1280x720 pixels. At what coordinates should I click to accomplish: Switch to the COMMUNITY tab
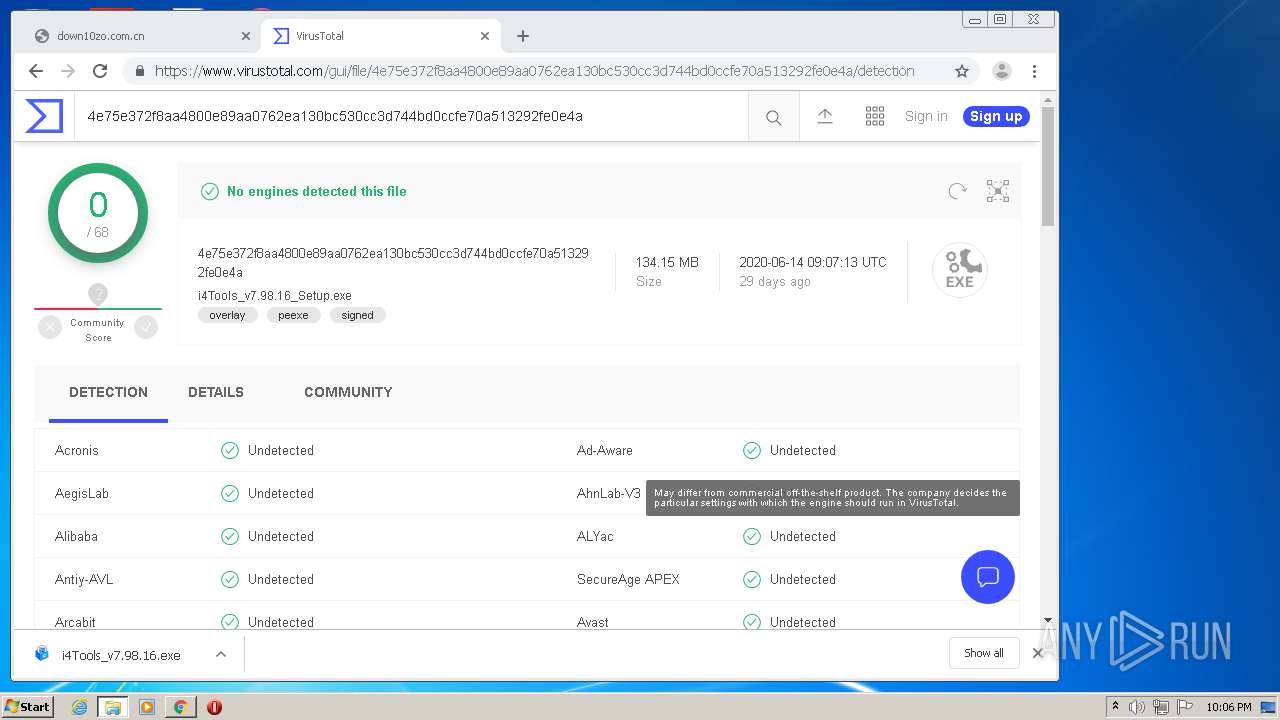pyautogui.click(x=348, y=392)
